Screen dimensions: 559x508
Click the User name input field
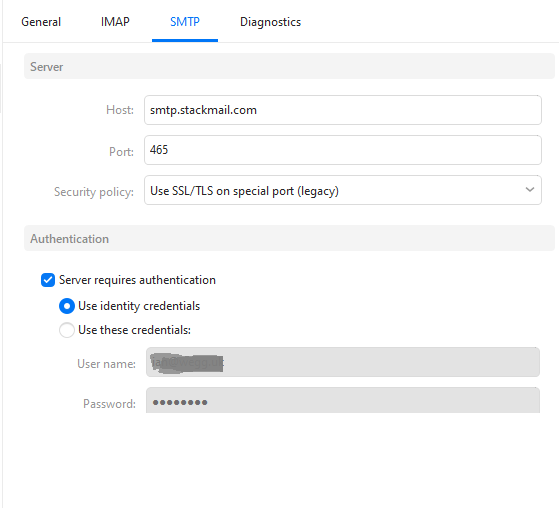click(343, 362)
